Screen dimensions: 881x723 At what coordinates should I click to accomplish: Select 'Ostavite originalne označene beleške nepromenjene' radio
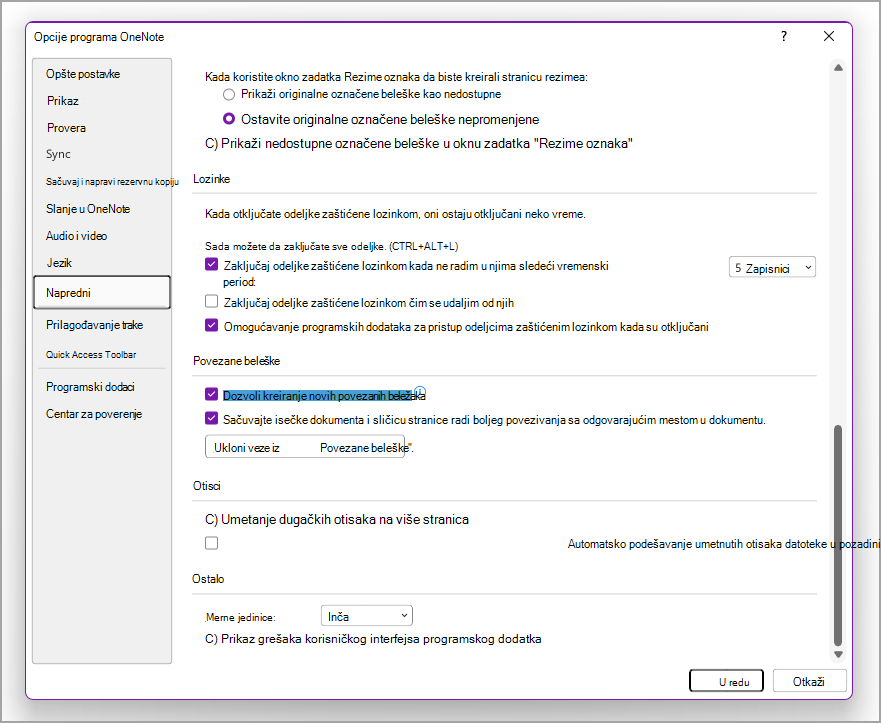click(x=229, y=119)
